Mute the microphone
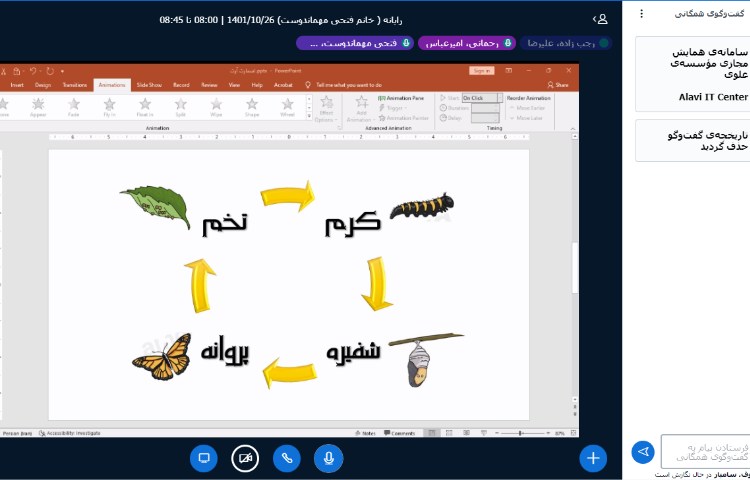Screen dimensions: 750x480 pos(328,458)
